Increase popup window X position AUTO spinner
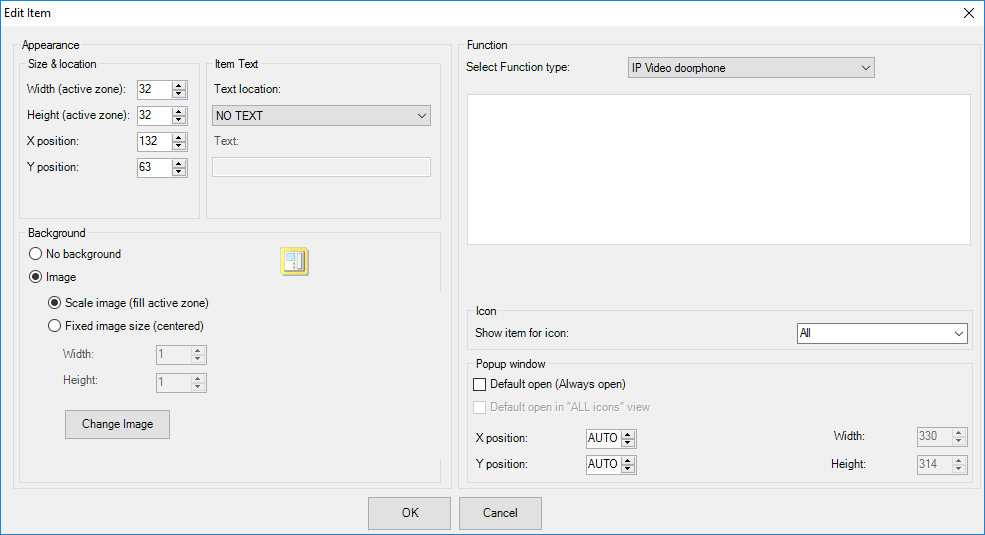 click(628, 434)
